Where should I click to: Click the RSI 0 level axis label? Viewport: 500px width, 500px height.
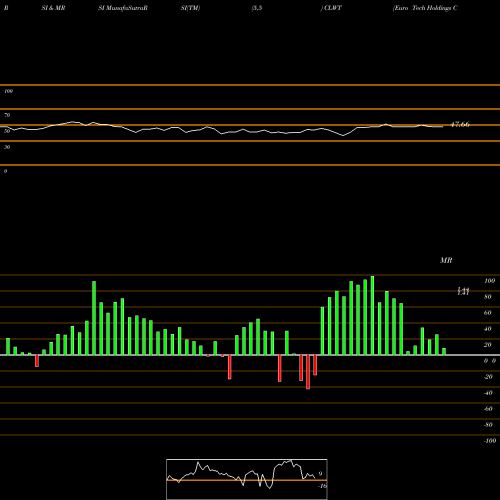5,171
